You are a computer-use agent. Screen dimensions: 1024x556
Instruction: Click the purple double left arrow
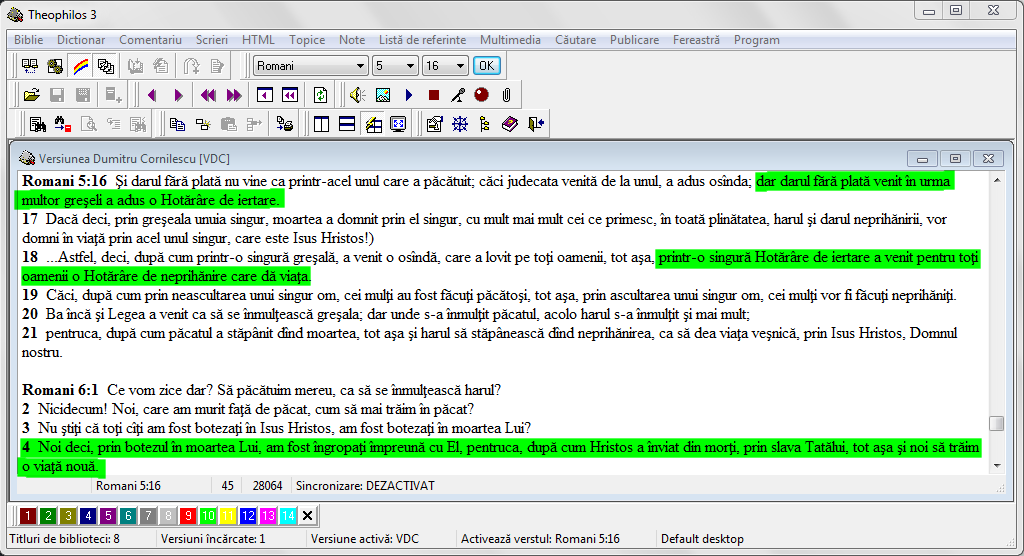[208, 95]
